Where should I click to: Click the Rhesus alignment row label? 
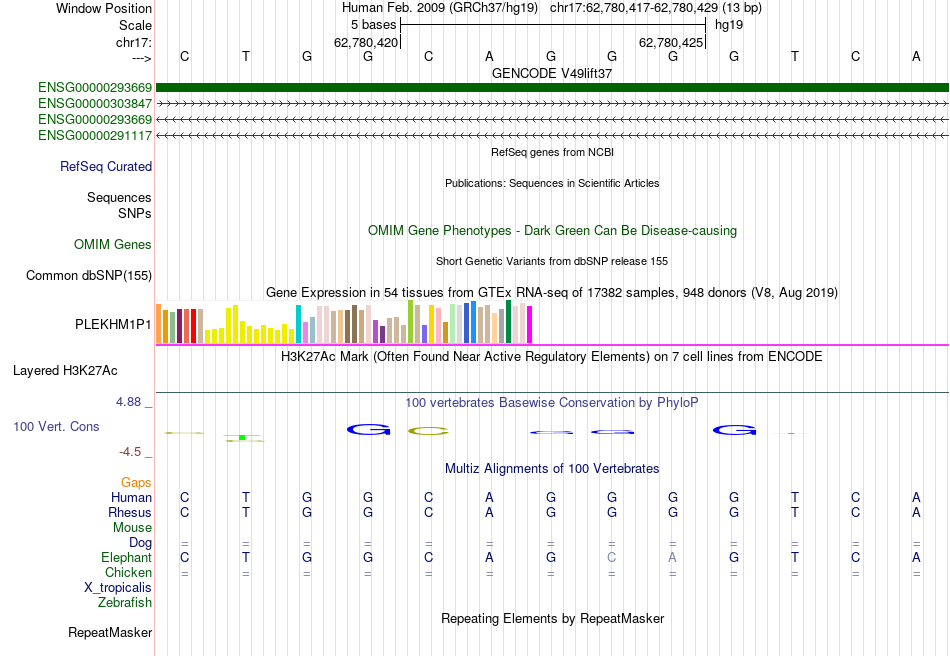pos(130,512)
